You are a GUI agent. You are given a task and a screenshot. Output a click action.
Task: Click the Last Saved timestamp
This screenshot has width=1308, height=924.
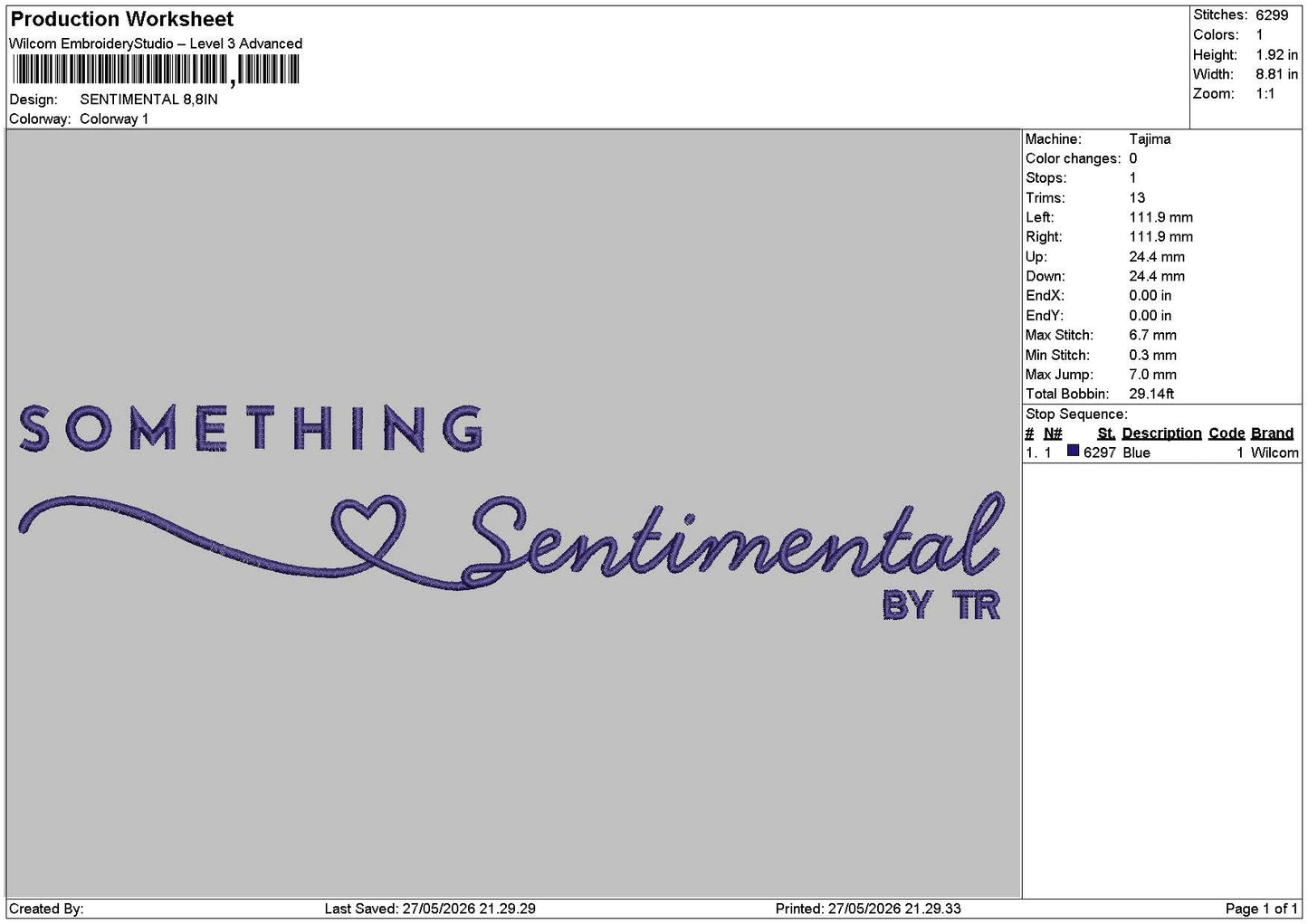430,910
